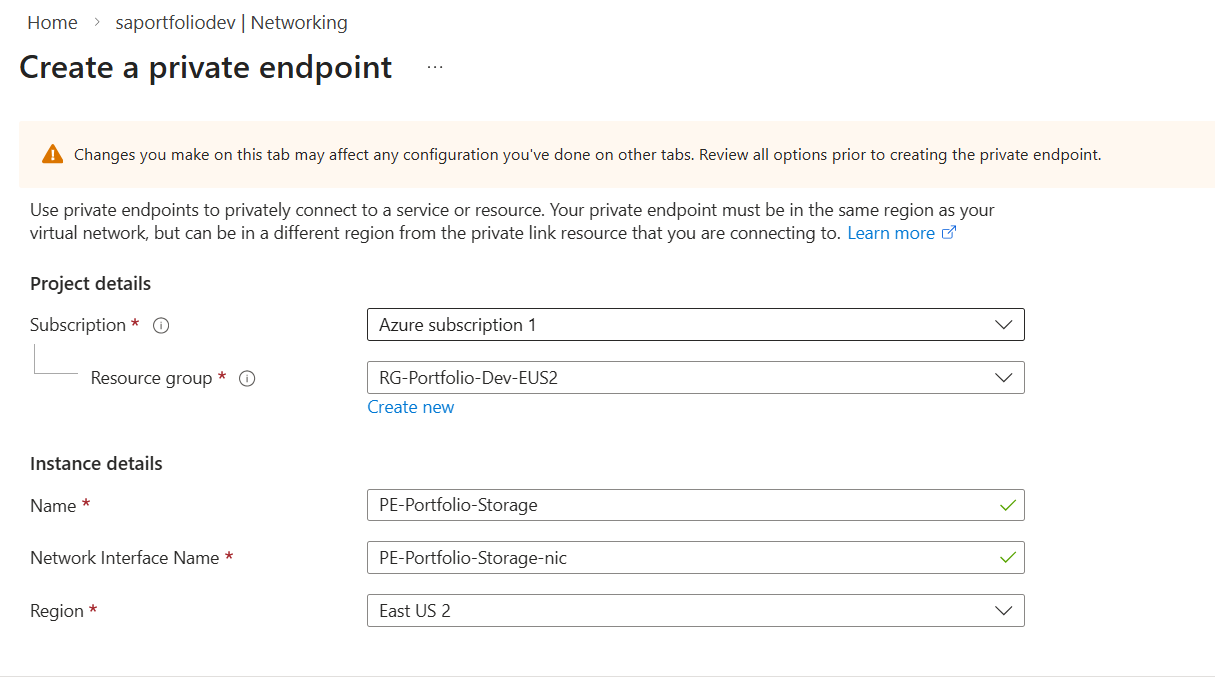The width and height of the screenshot is (1215, 682).
Task: Click the Subscription info tooltip icon
Action: [161, 326]
